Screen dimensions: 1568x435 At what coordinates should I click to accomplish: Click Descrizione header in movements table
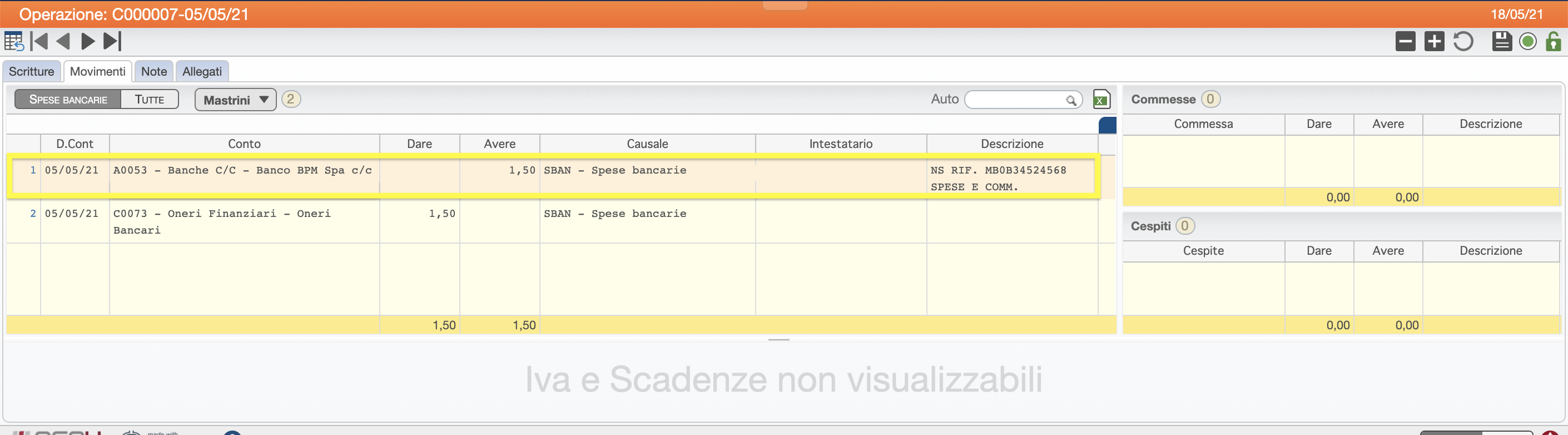coord(1011,144)
